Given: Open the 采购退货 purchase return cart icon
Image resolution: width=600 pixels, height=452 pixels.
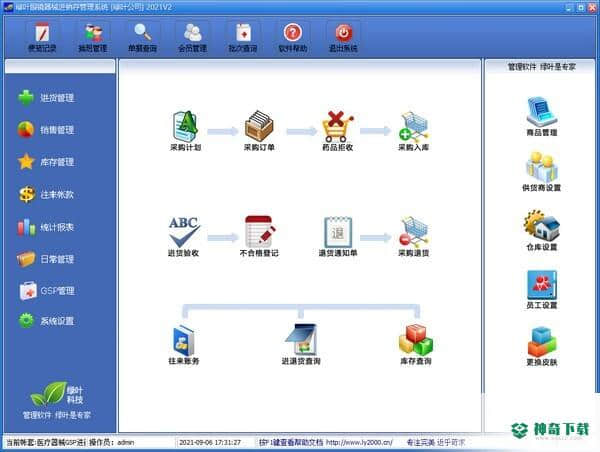Looking at the screenshot, I should (x=414, y=236).
